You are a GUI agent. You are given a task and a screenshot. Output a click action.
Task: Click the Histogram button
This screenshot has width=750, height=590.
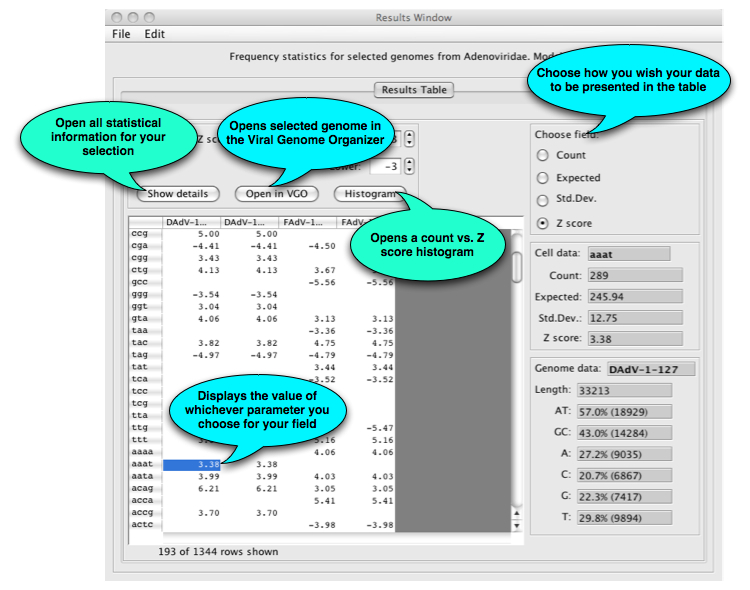point(370,194)
